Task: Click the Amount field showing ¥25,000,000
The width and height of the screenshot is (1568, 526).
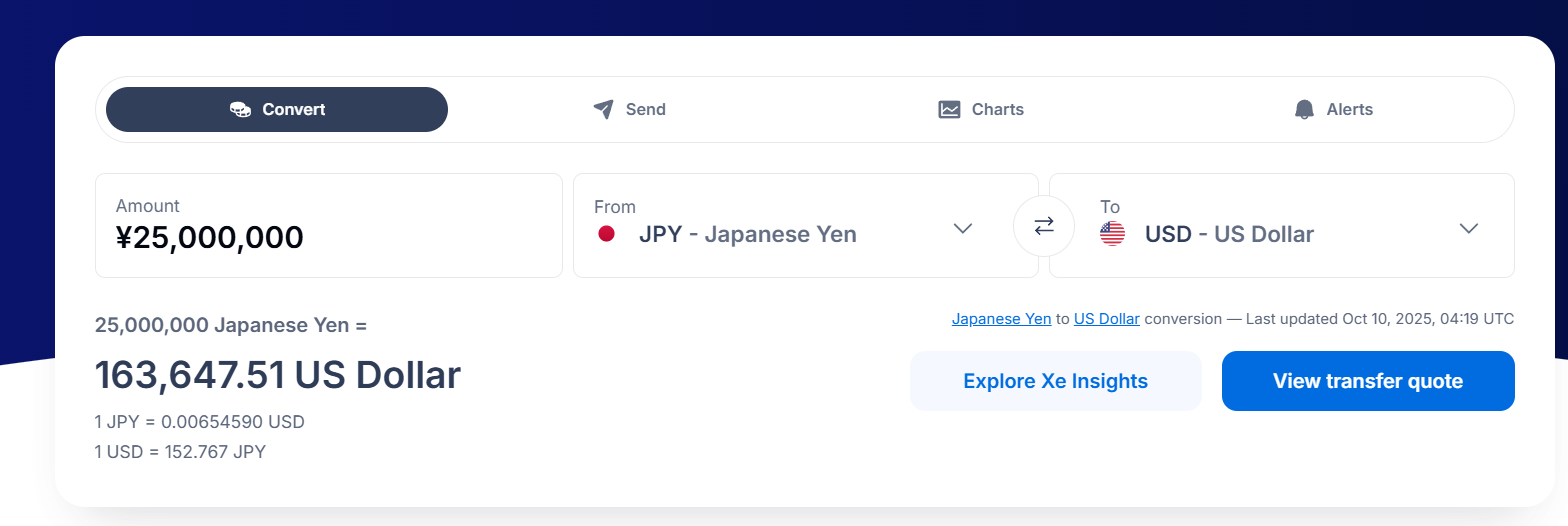Action: pos(329,226)
